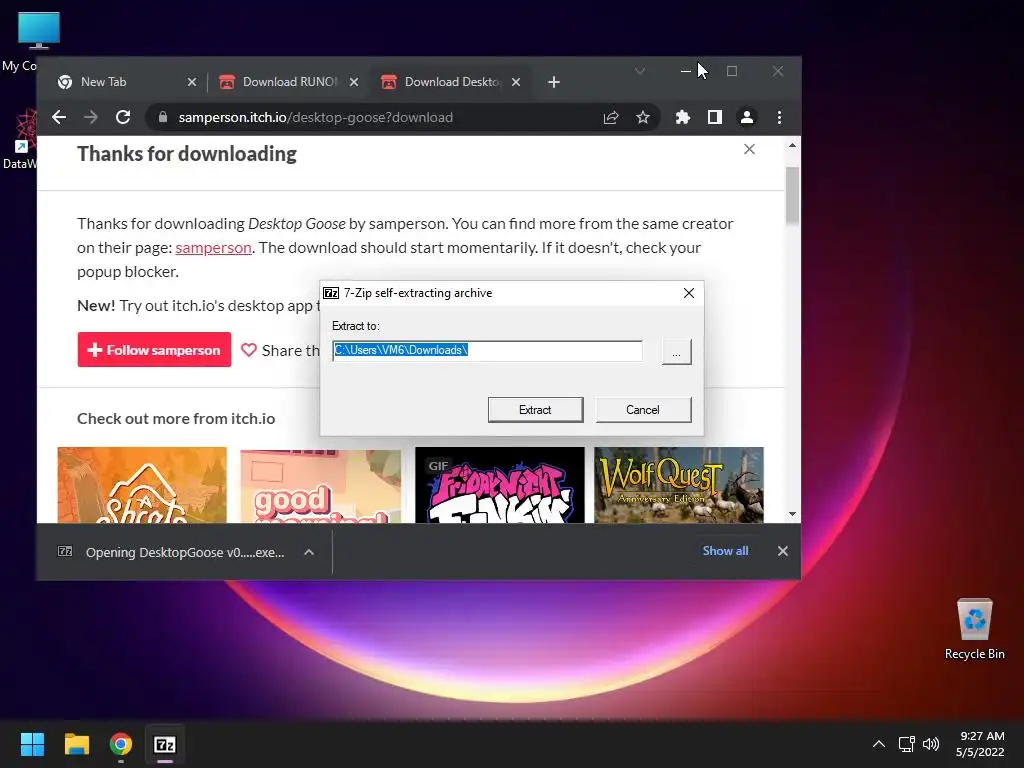Open Chrome profile avatar
Viewport: 1024px width, 768px height.
(746, 118)
